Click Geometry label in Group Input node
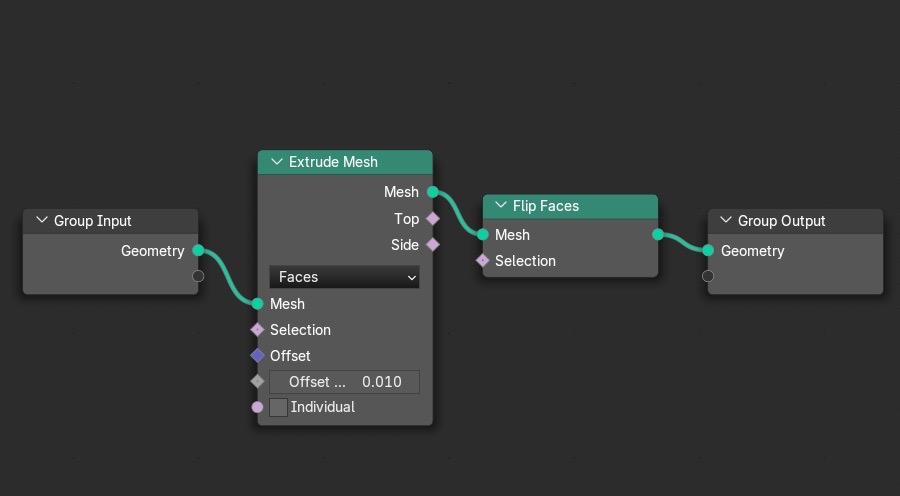This screenshot has height=496, width=900. tap(153, 251)
